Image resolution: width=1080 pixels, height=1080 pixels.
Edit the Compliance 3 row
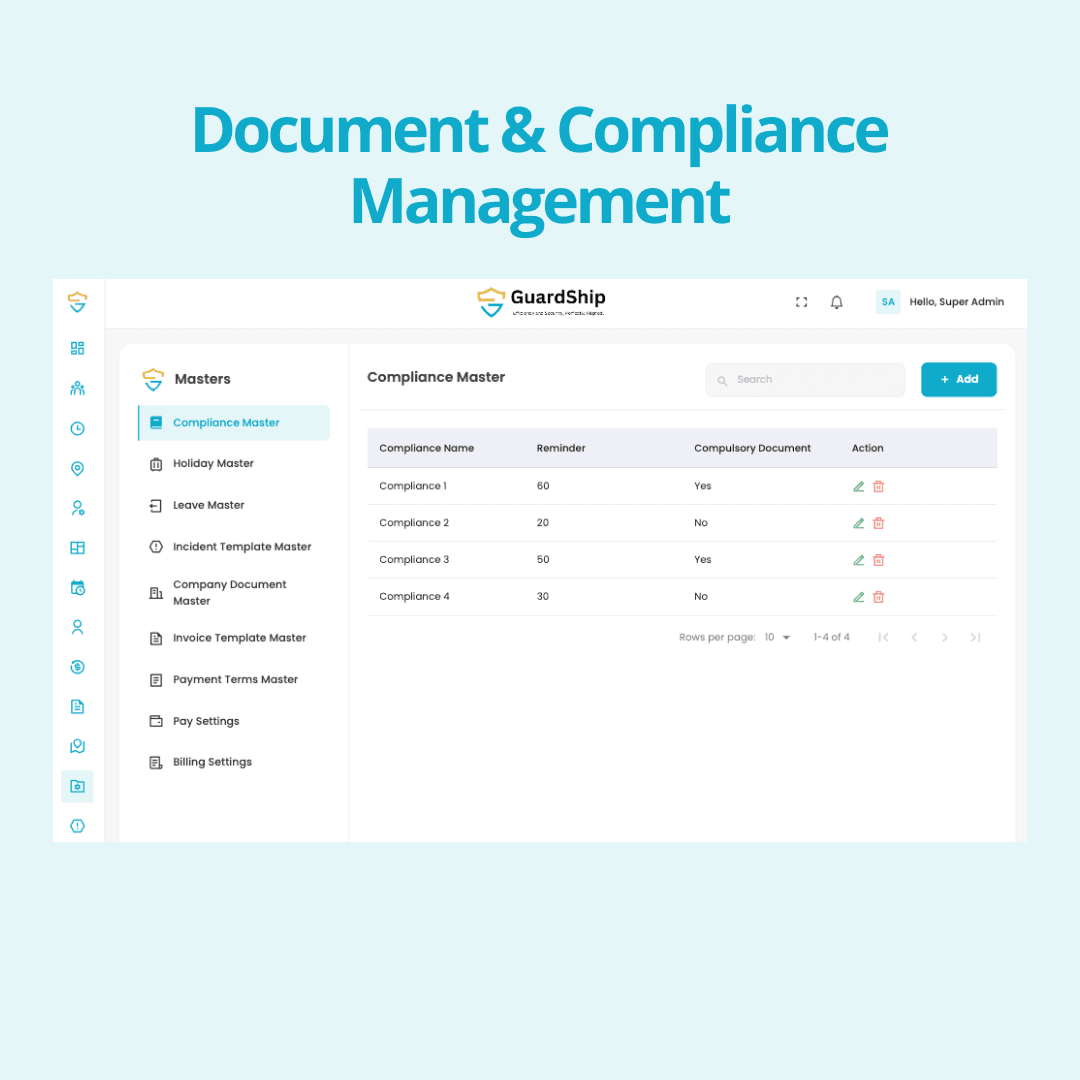click(858, 560)
